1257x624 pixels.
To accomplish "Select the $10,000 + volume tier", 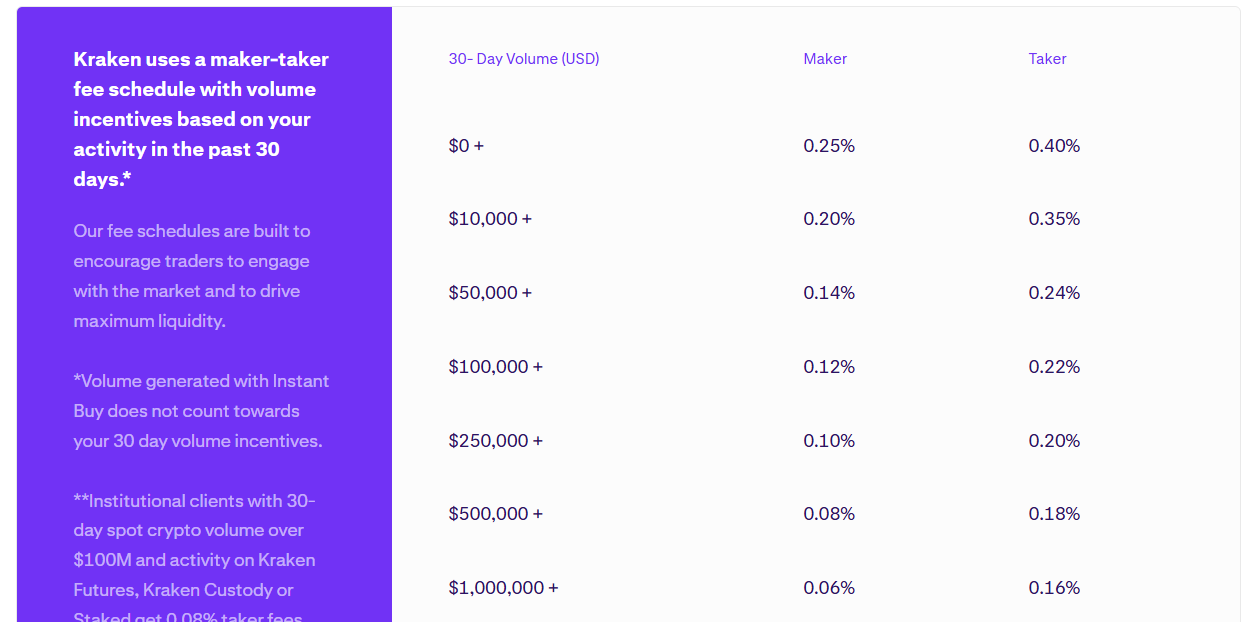I will pos(490,219).
